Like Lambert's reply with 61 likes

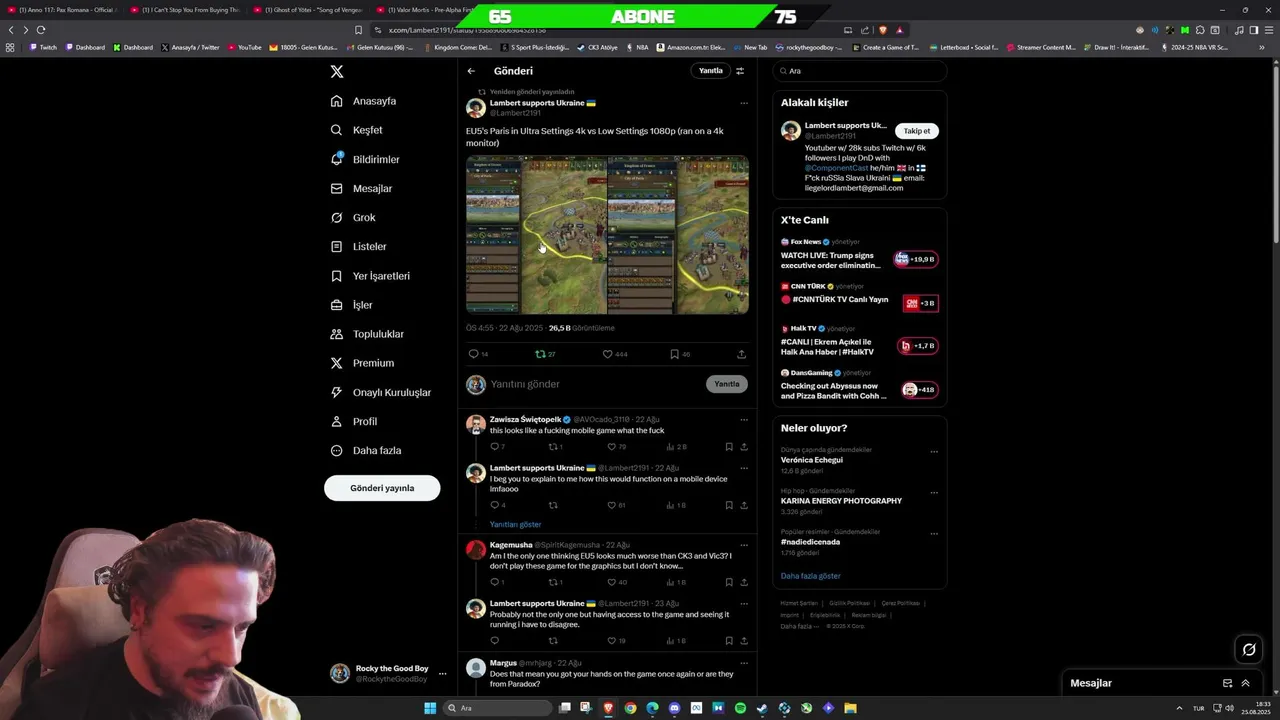tap(615, 505)
